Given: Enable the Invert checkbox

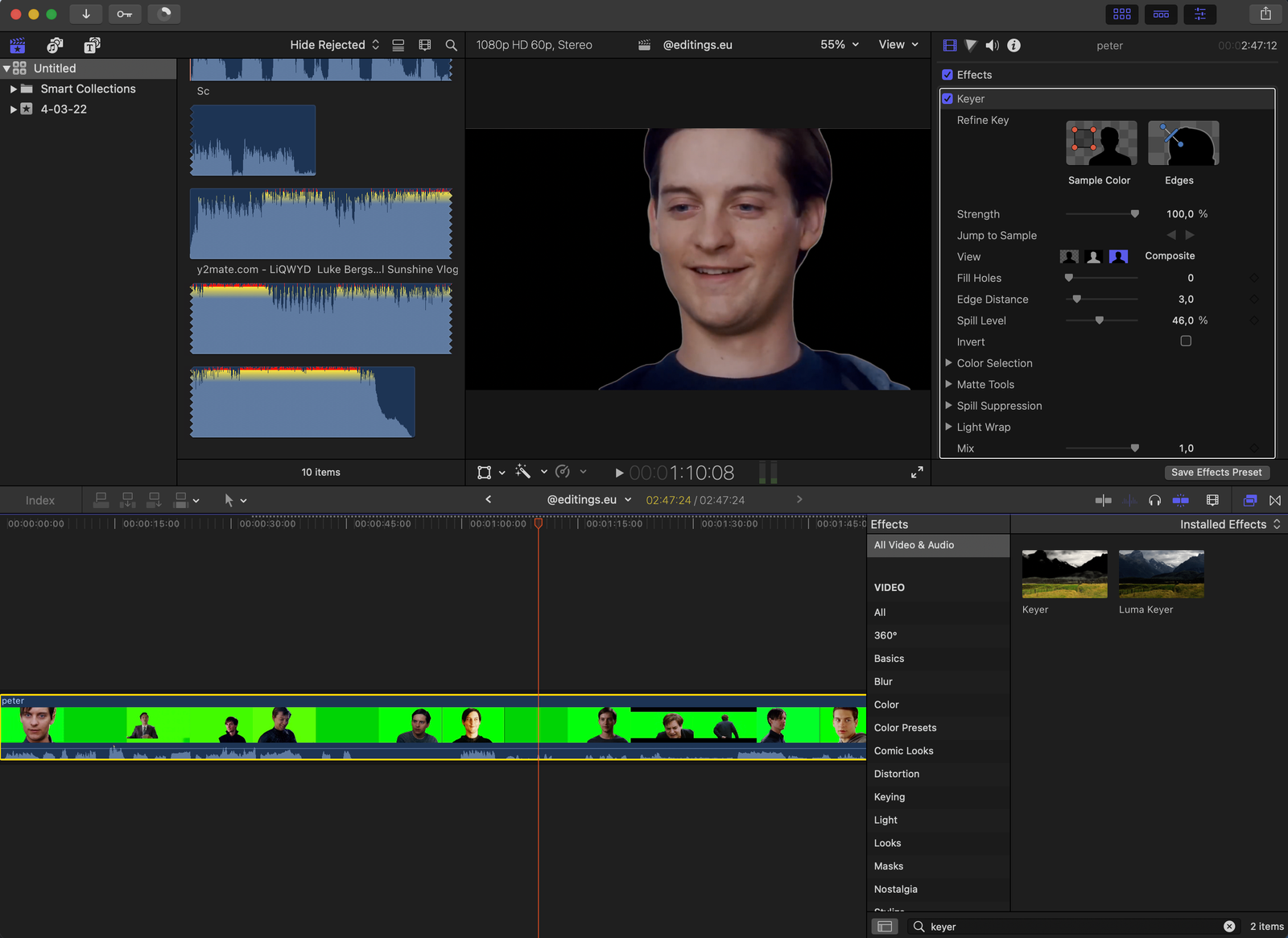Looking at the screenshot, I should pyautogui.click(x=1186, y=341).
